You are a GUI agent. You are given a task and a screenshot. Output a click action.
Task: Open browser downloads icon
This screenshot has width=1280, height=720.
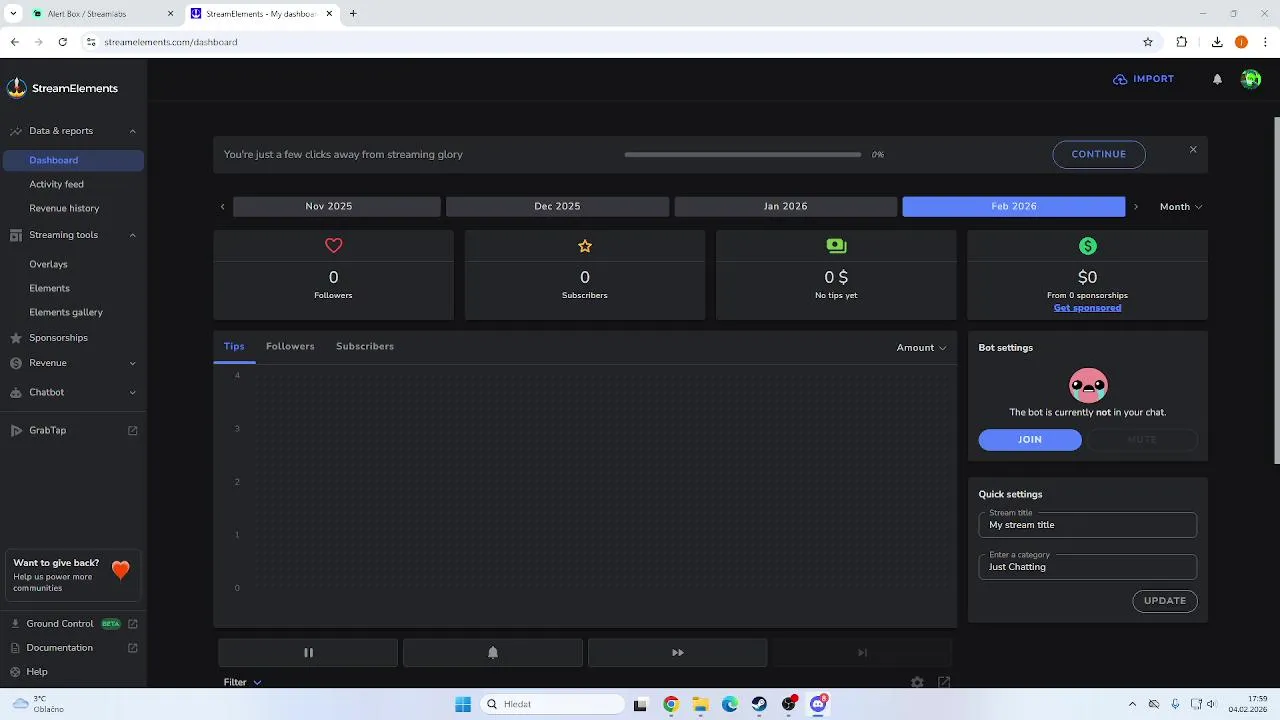[1217, 42]
